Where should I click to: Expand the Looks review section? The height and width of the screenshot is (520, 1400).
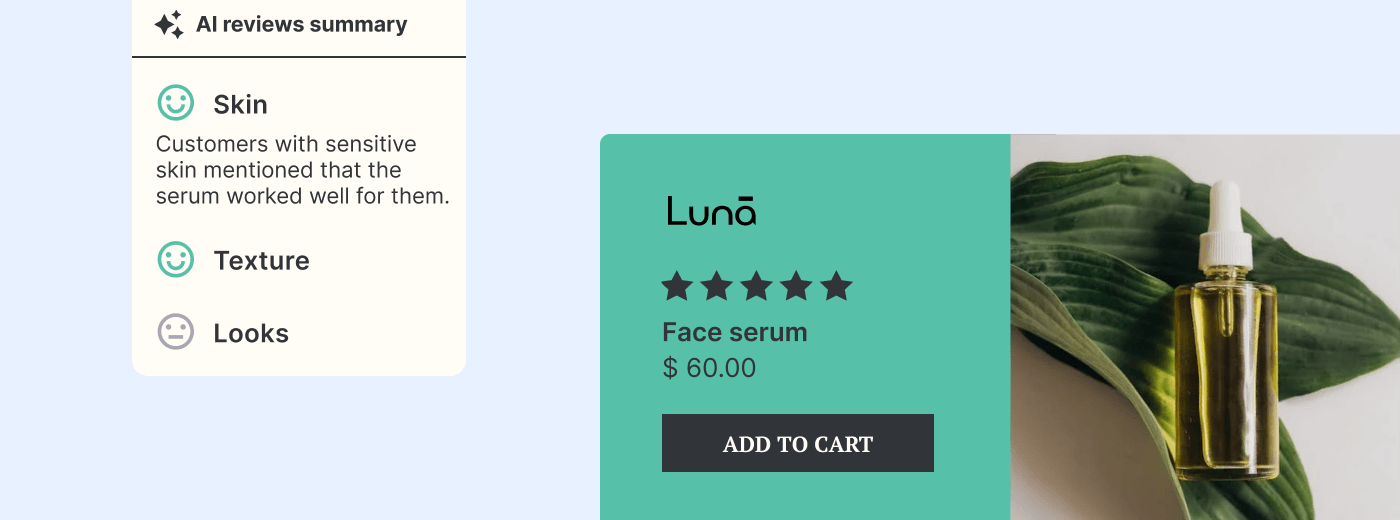251,333
